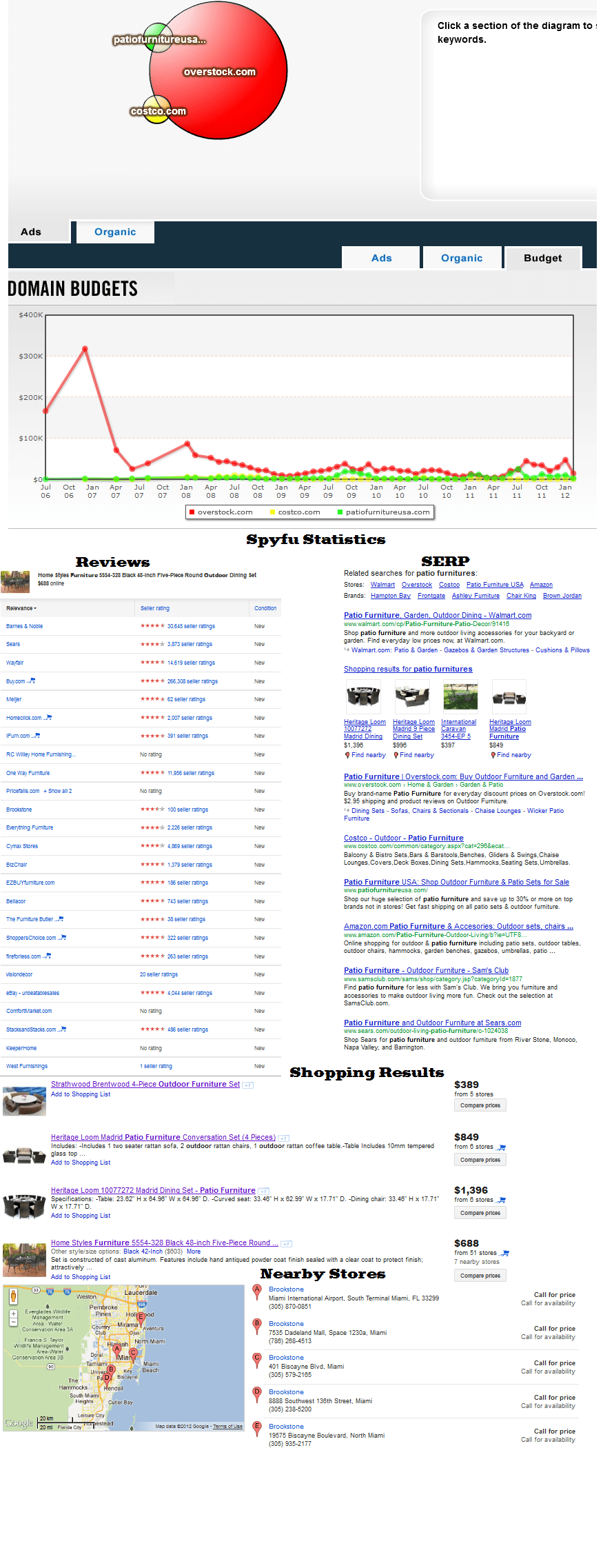Screen dimensions: 603x1568
Task: Select the Organic tab under the bubble diagram
Action: (115, 232)
